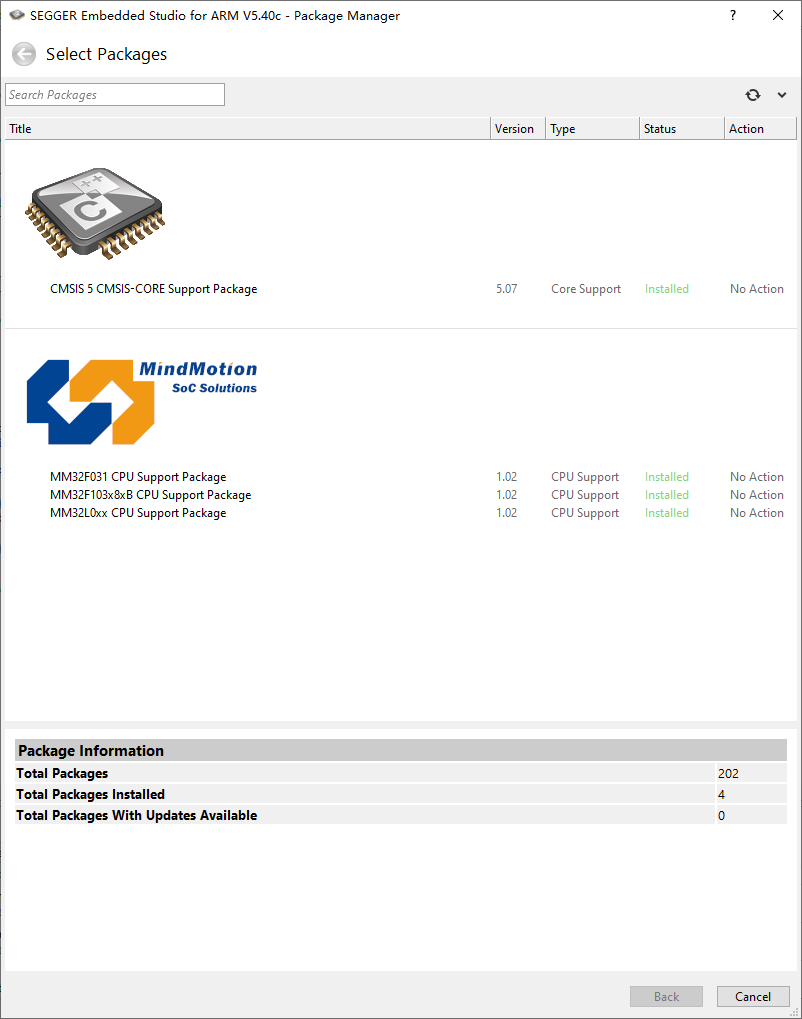Click the Package Information header

pyautogui.click(x=401, y=751)
